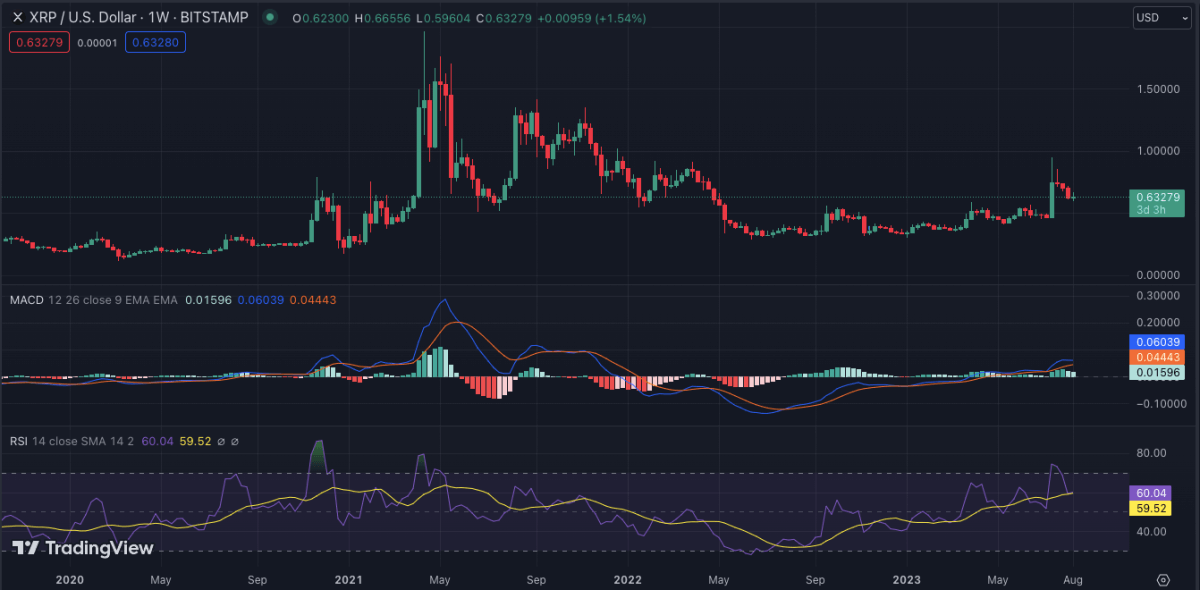The height and width of the screenshot is (590, 1200).
Task: Click the green 0.63279 current price tag on the axis
Action: click(x=1156, y=203)
